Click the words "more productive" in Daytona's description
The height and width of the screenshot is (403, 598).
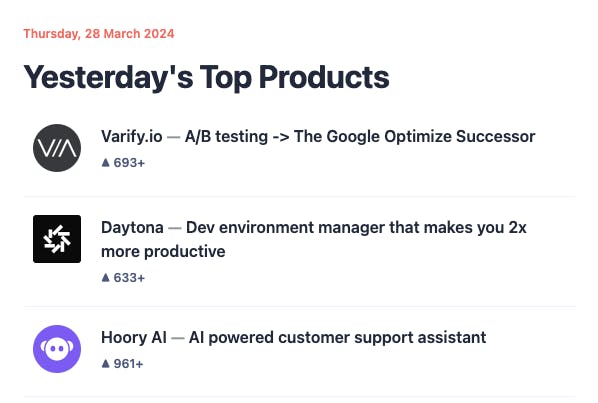(x=163, y=252)
